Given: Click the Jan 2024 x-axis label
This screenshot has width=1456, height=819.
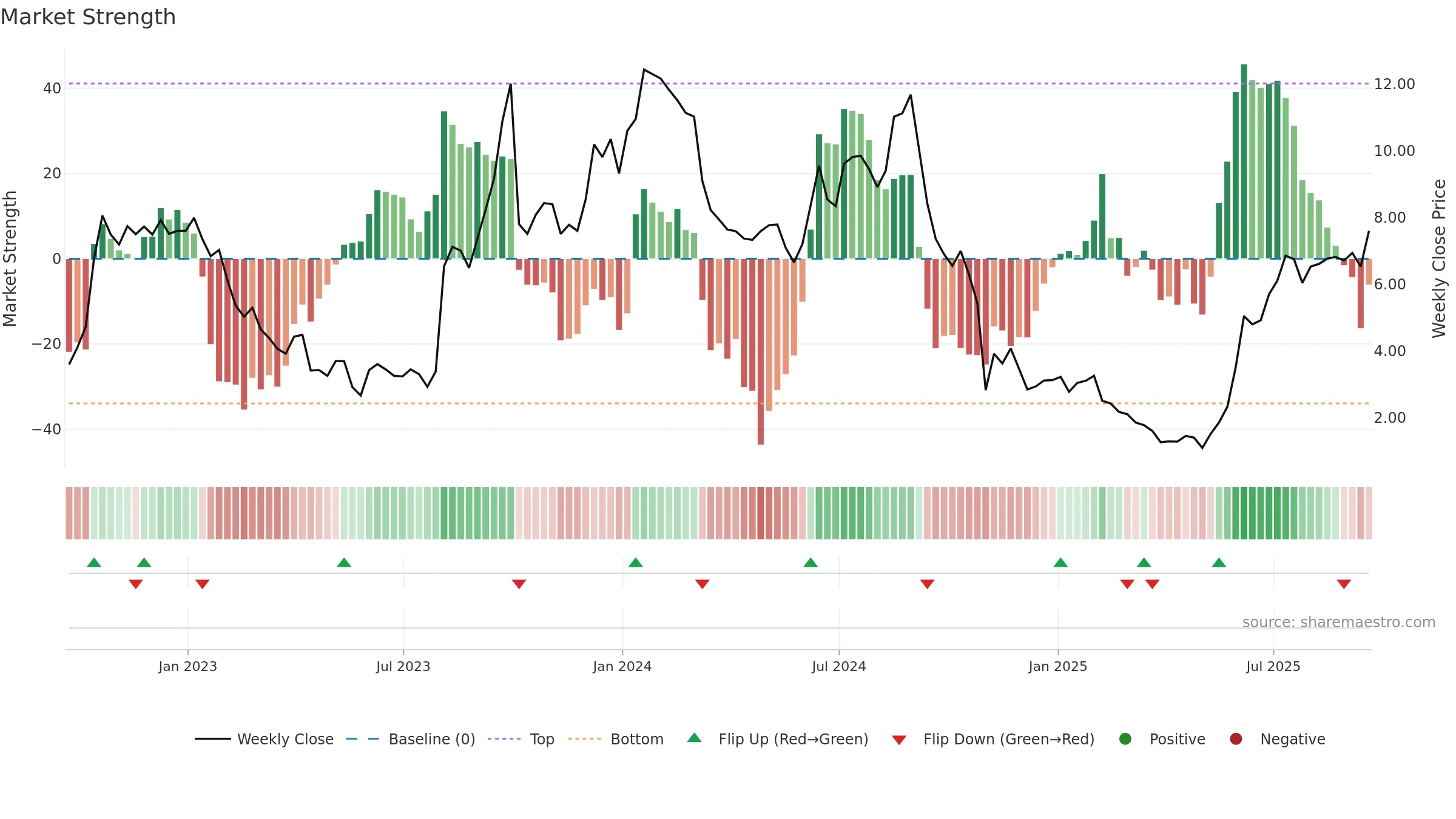Looking at the screenshot, I should (622, 667).
